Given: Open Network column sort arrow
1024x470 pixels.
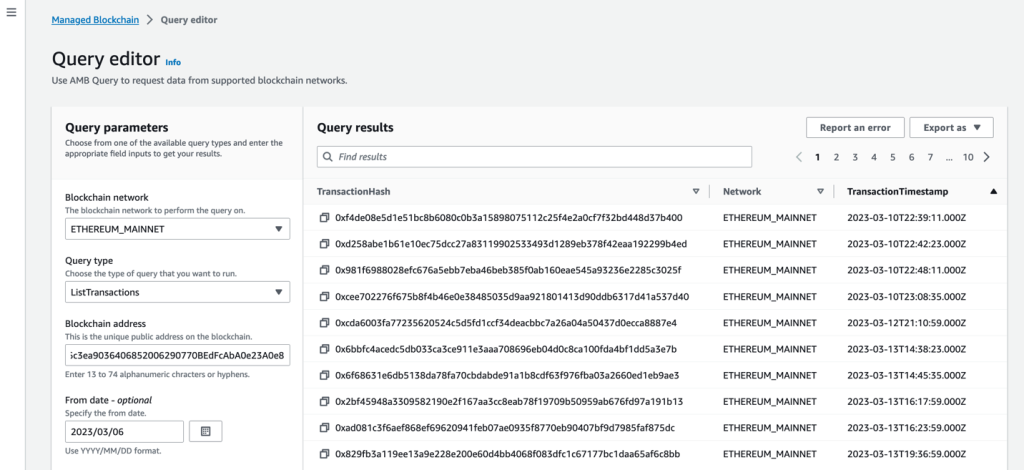Looking at the screenshot, I should pyautogui.click(x=820, y=191).
